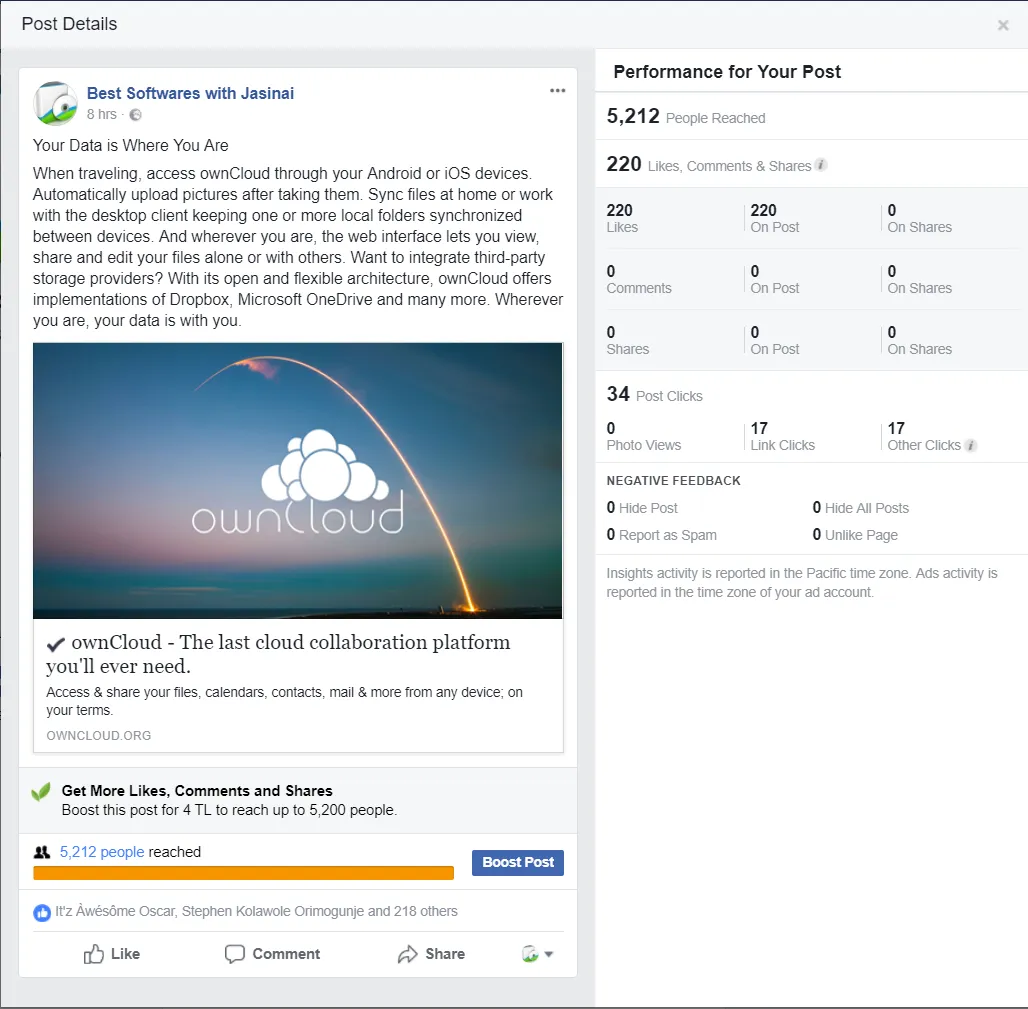1028x1009 pixels.
Task: Open the ownCloud rocket image thumbnail
Action: (x=298, y=481)
